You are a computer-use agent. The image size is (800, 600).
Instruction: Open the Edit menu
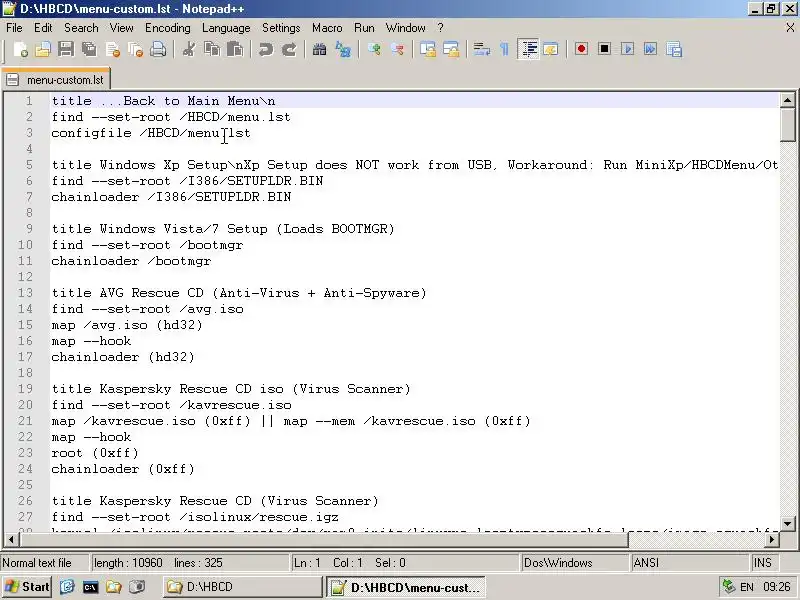(x=43, y=28)
